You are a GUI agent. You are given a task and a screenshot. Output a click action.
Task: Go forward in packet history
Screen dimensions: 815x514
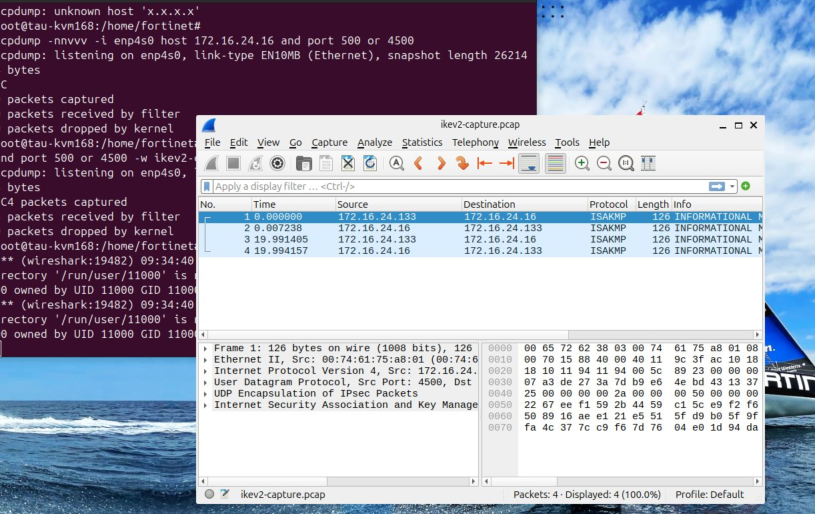click(x=441, y=164)
